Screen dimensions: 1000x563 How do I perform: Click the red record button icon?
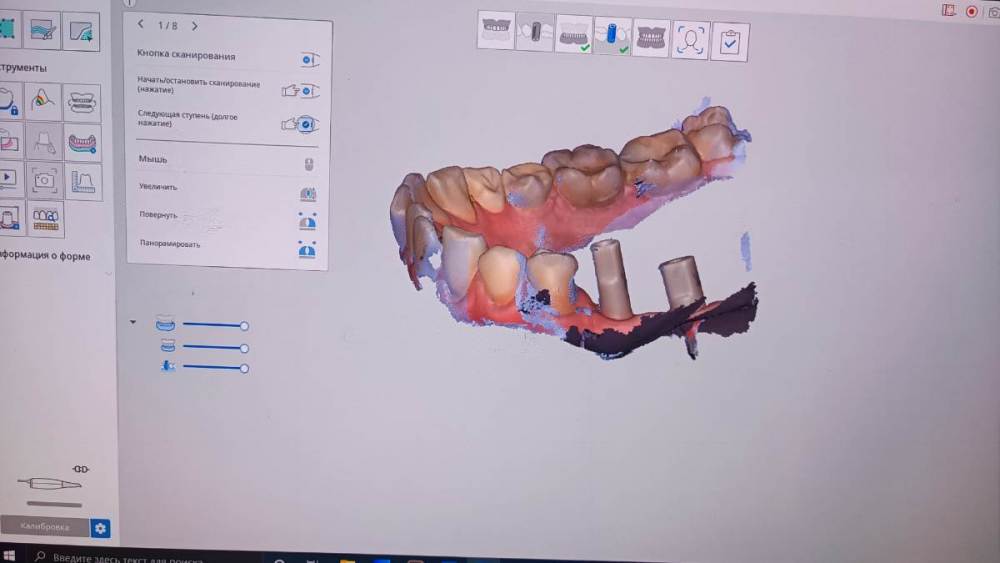pyautogui.click(x=971, y=11)
